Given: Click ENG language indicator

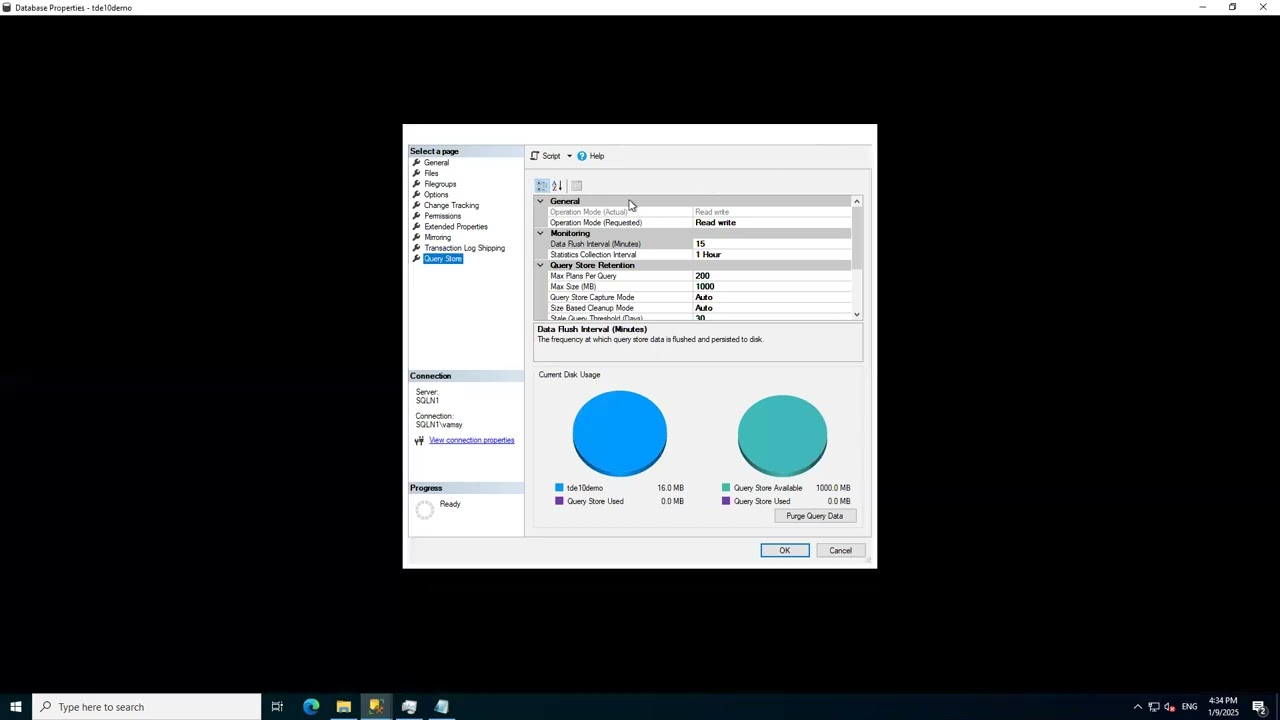Looking at the screenshot, I should point(1189,707).
